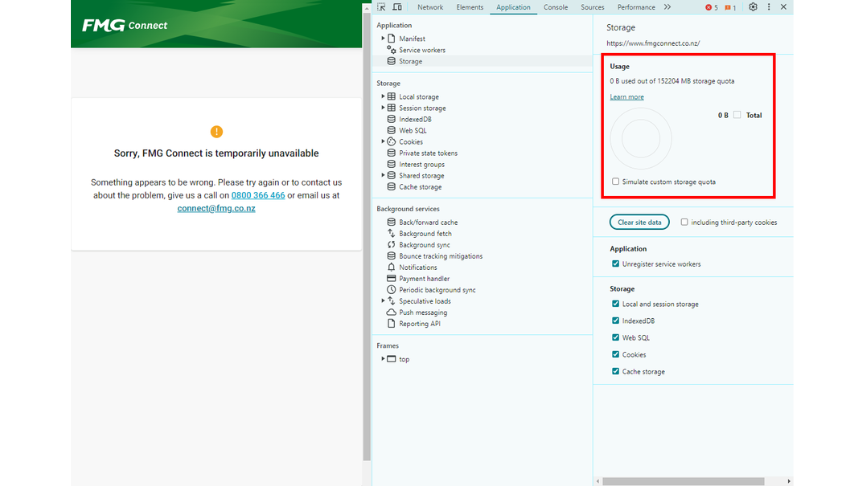Viewport: 864px width, 486px height.
Task: Activate the inspect element picker icon
Action: [x=381, y=7]
